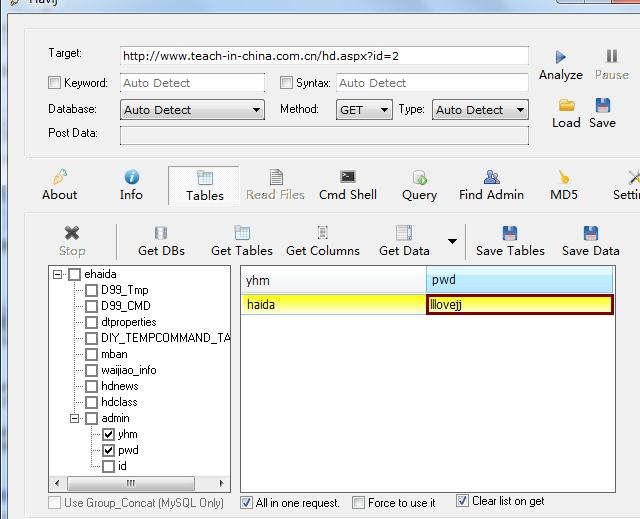Click the Save Tables icon
The width and height of the screenshot is (640, 519).
point(510,233)
